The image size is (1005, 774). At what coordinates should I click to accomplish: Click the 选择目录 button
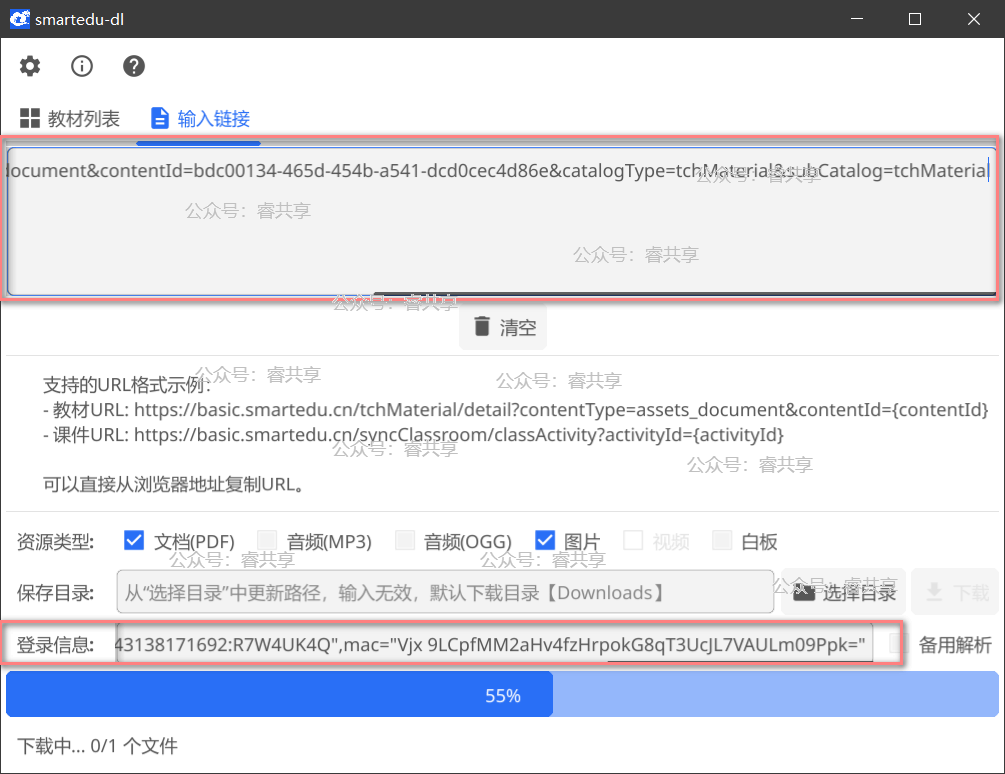(x=843, y=592)
